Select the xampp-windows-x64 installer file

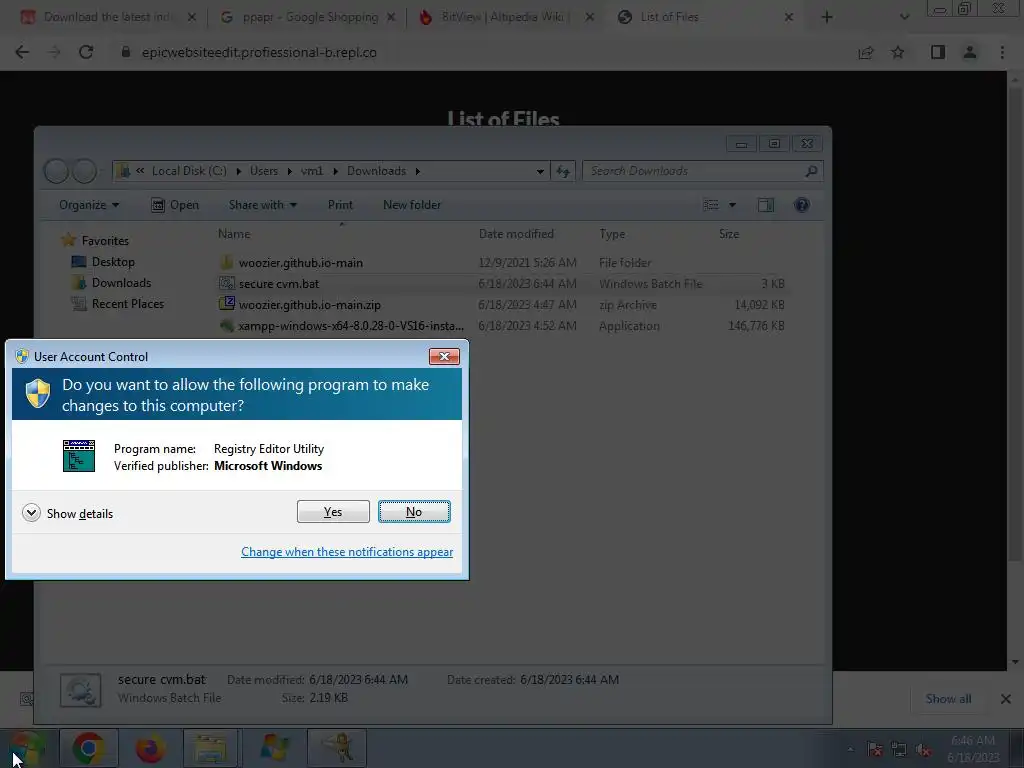(x=351, y=325)
